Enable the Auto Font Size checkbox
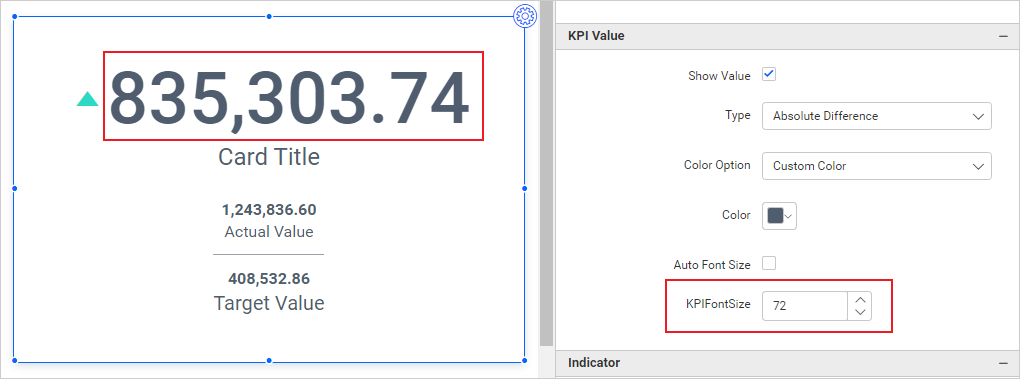This screenshot has width=1020, height=379. tap(769, 264)
